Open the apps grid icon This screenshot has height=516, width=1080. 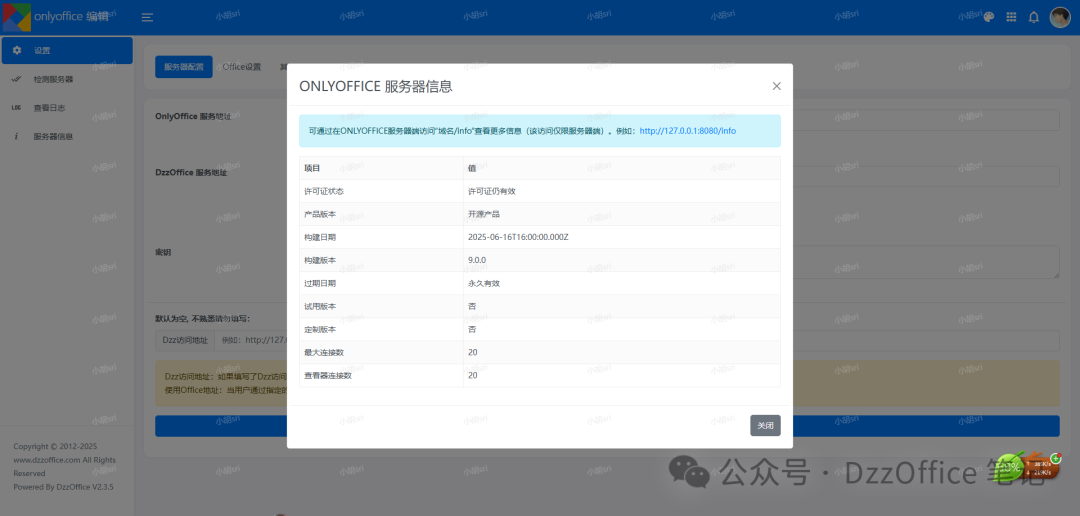(1012, 17)
